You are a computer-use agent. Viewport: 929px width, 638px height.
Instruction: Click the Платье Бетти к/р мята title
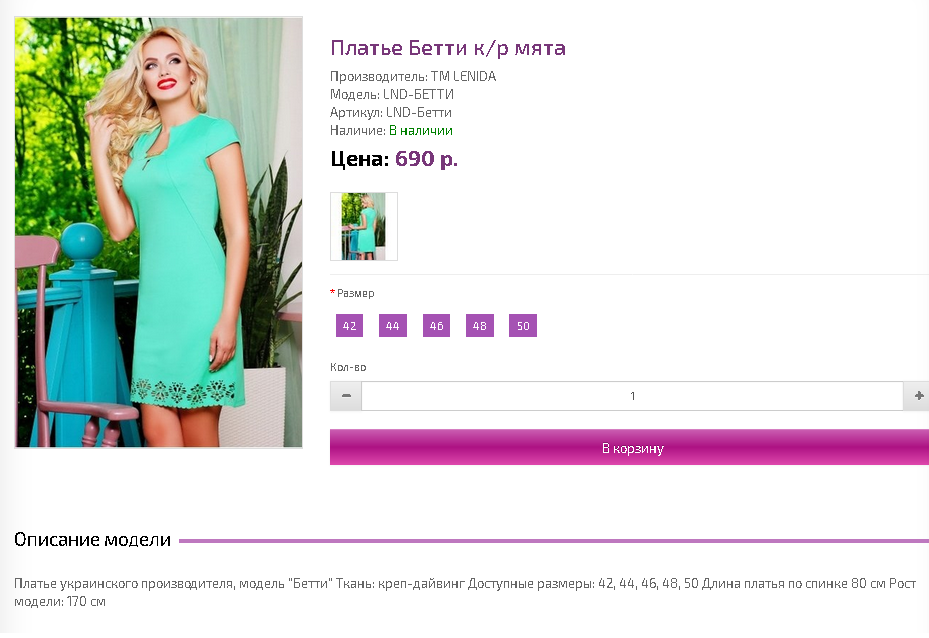coord(448,48)
